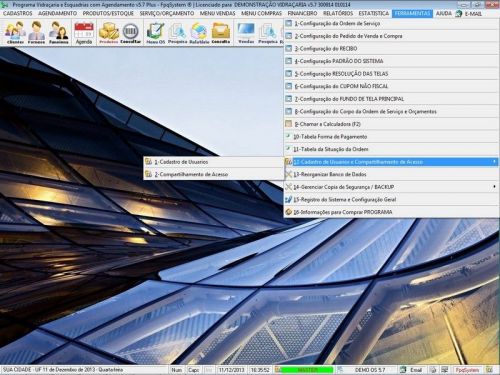Choose 15-Registro do Sistema e Configuração Geral

(x=391, y=200)
